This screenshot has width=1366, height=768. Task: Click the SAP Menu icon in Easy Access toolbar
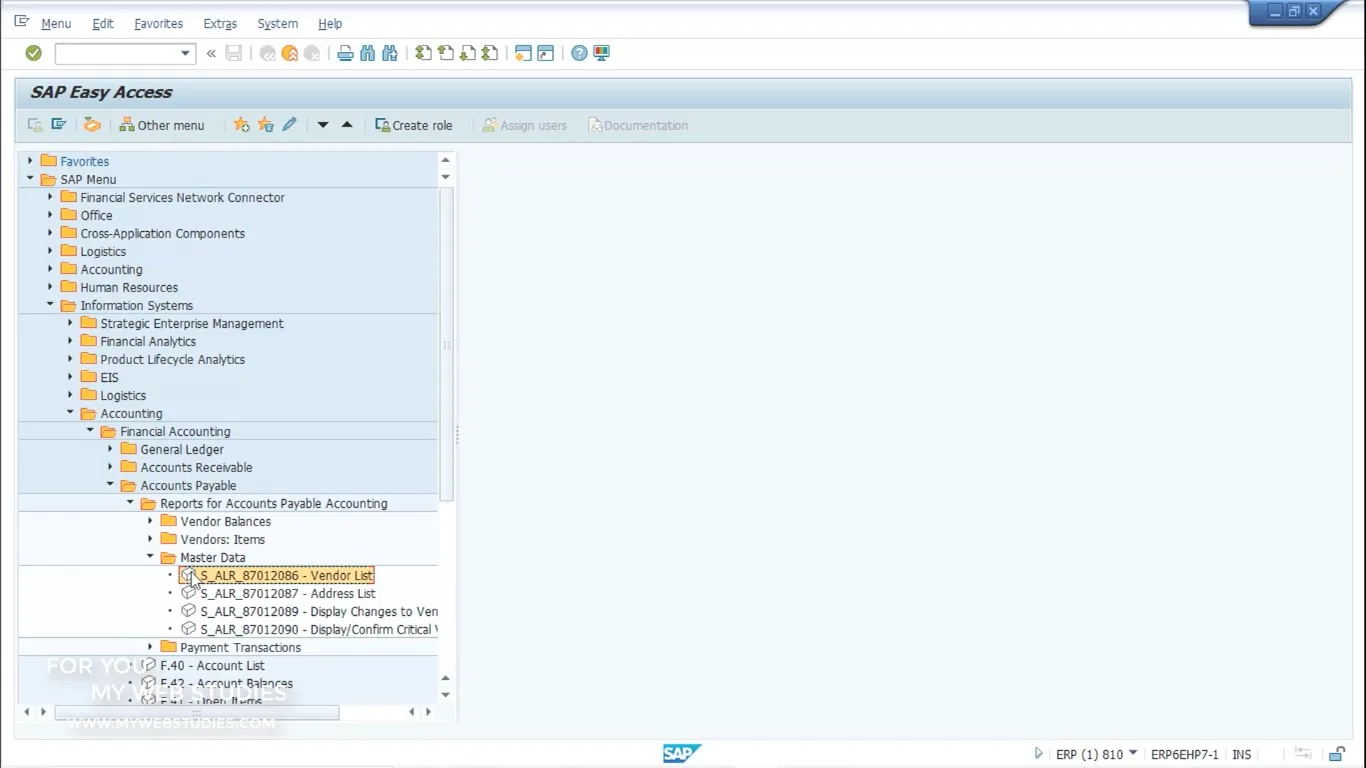[59, 125]
